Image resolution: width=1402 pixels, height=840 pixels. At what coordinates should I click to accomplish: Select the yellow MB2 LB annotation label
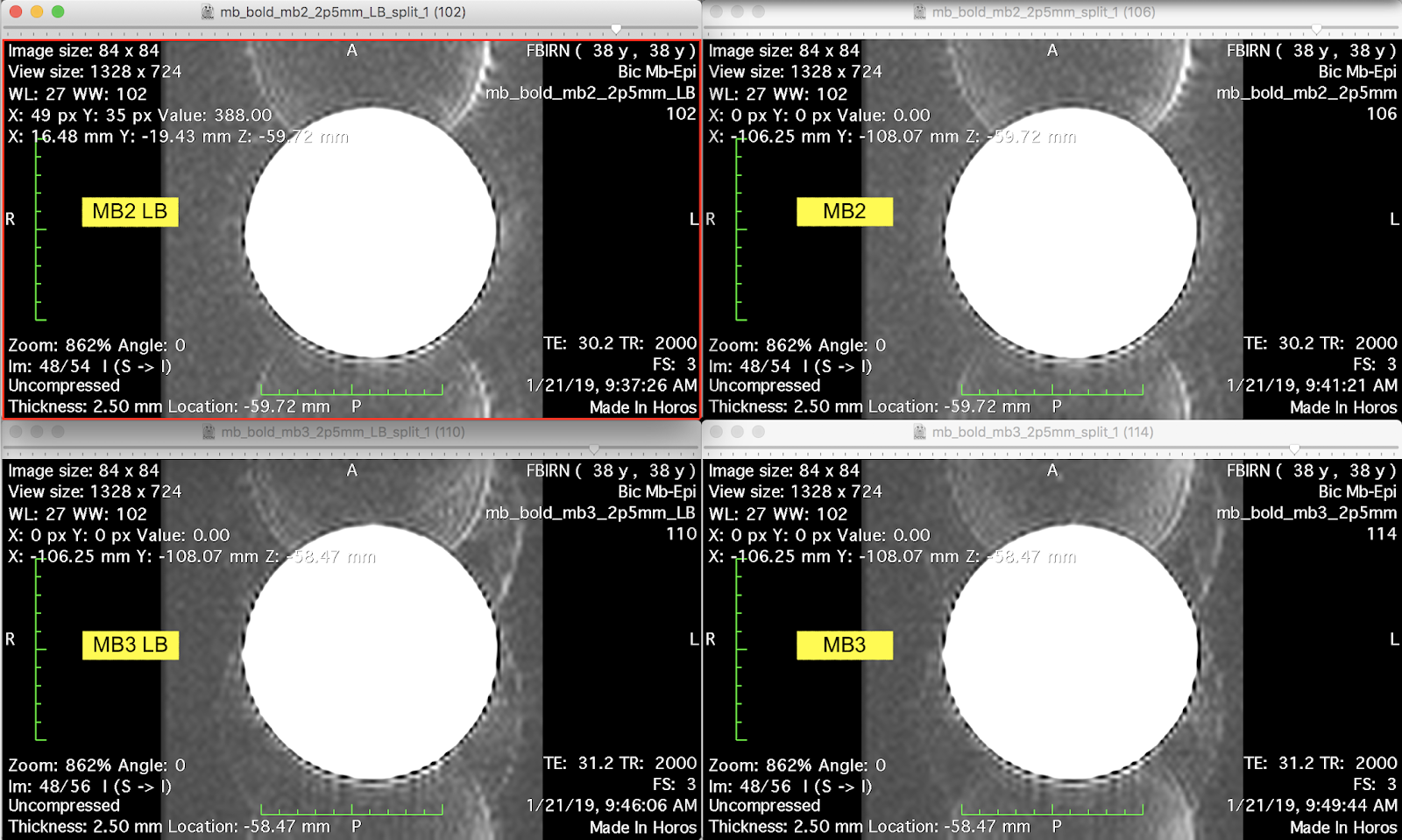click(129, 212)
